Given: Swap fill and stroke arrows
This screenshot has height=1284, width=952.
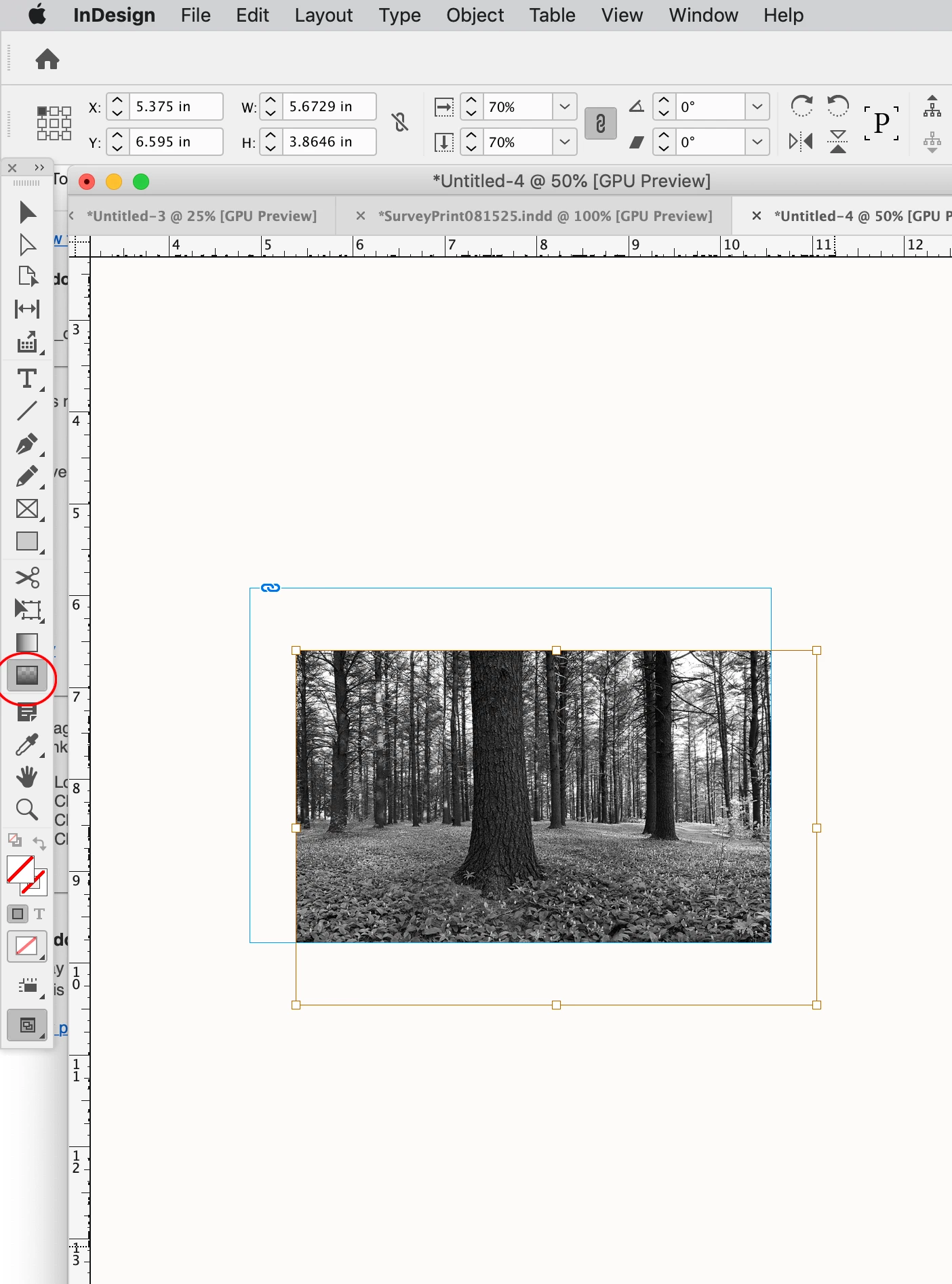Looking at the screenshot, I should [39, 843].
